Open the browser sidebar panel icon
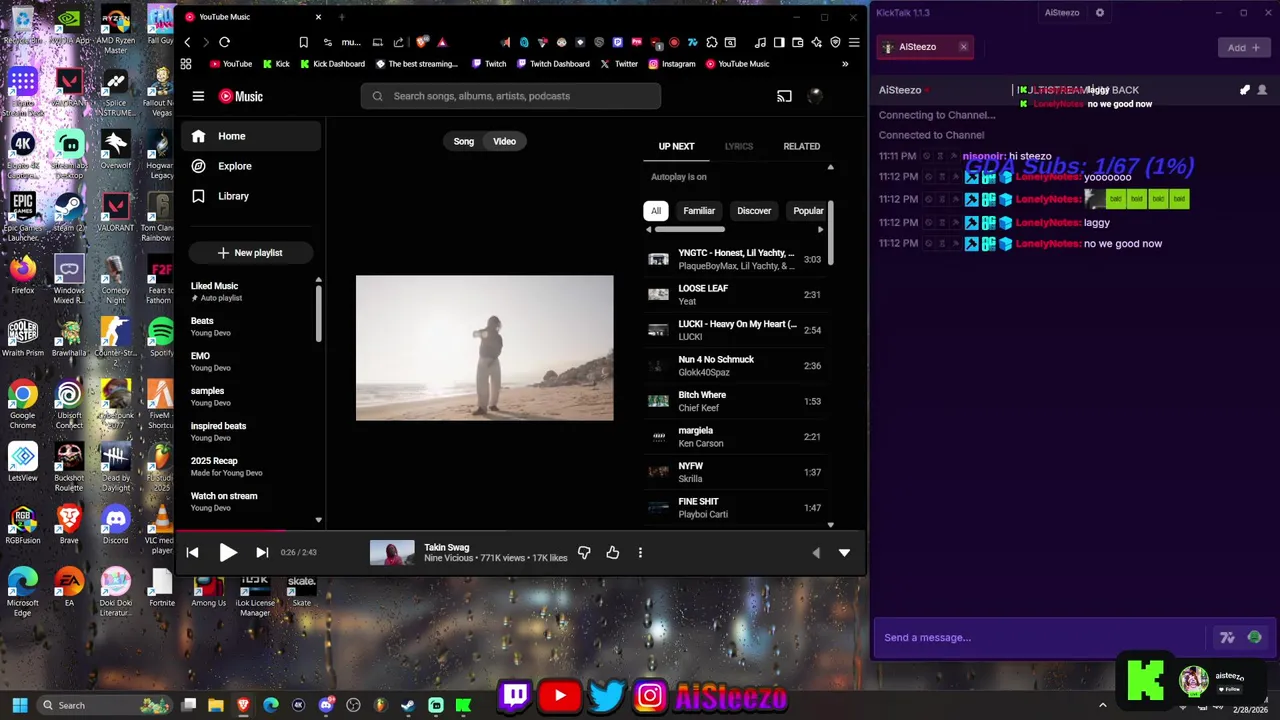The height and width of the screenshot is (720, 1280). (x=778, y=42)
